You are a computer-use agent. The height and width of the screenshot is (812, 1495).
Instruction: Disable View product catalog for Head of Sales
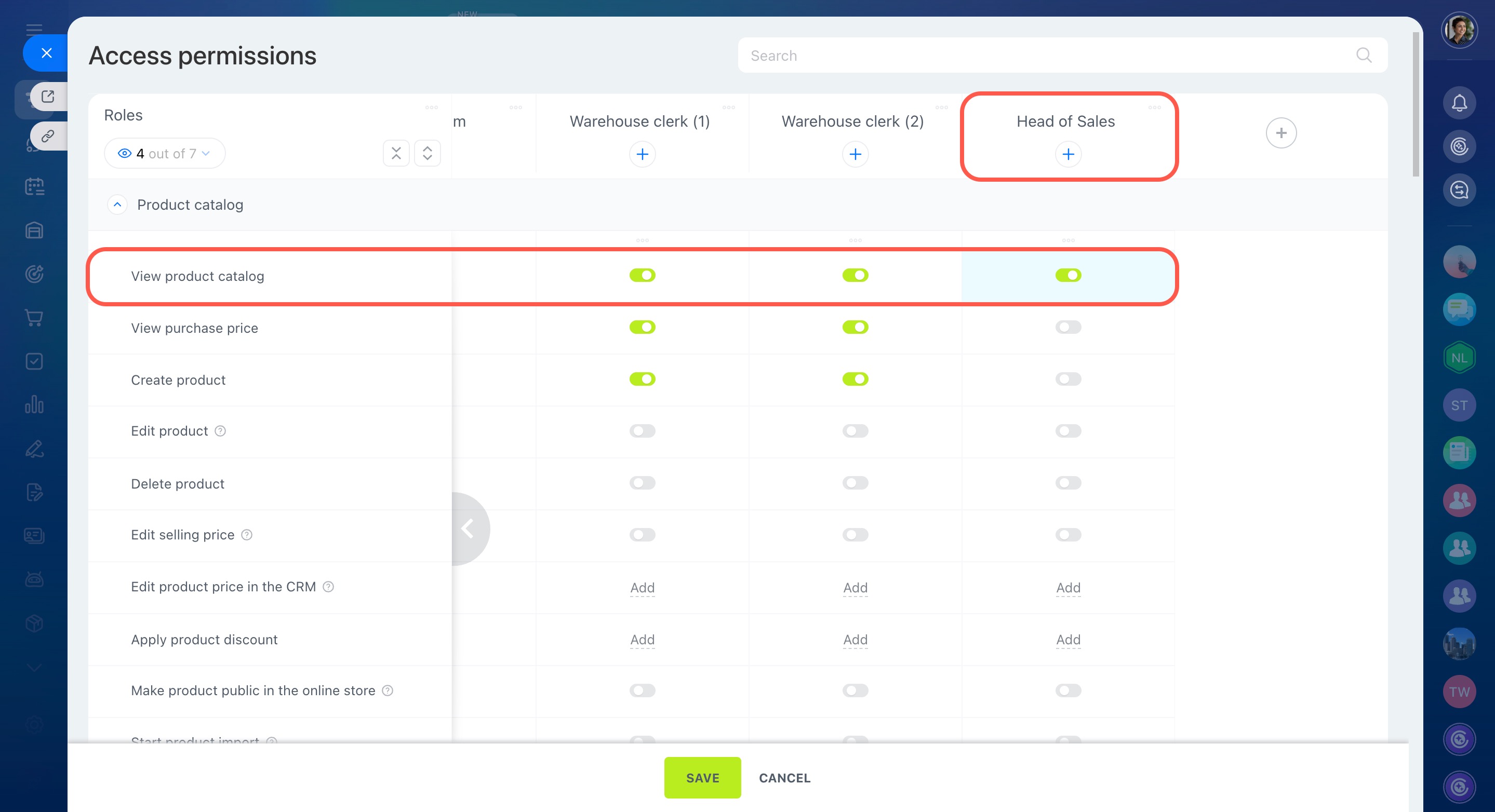1067,276
